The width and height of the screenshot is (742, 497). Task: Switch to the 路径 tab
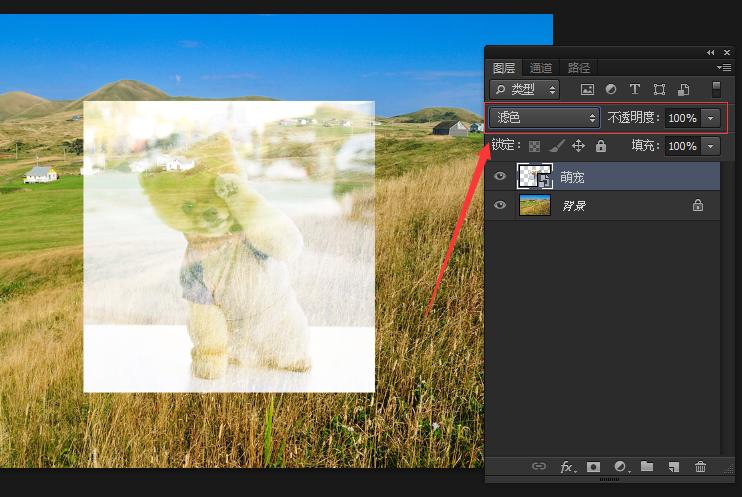579,68
